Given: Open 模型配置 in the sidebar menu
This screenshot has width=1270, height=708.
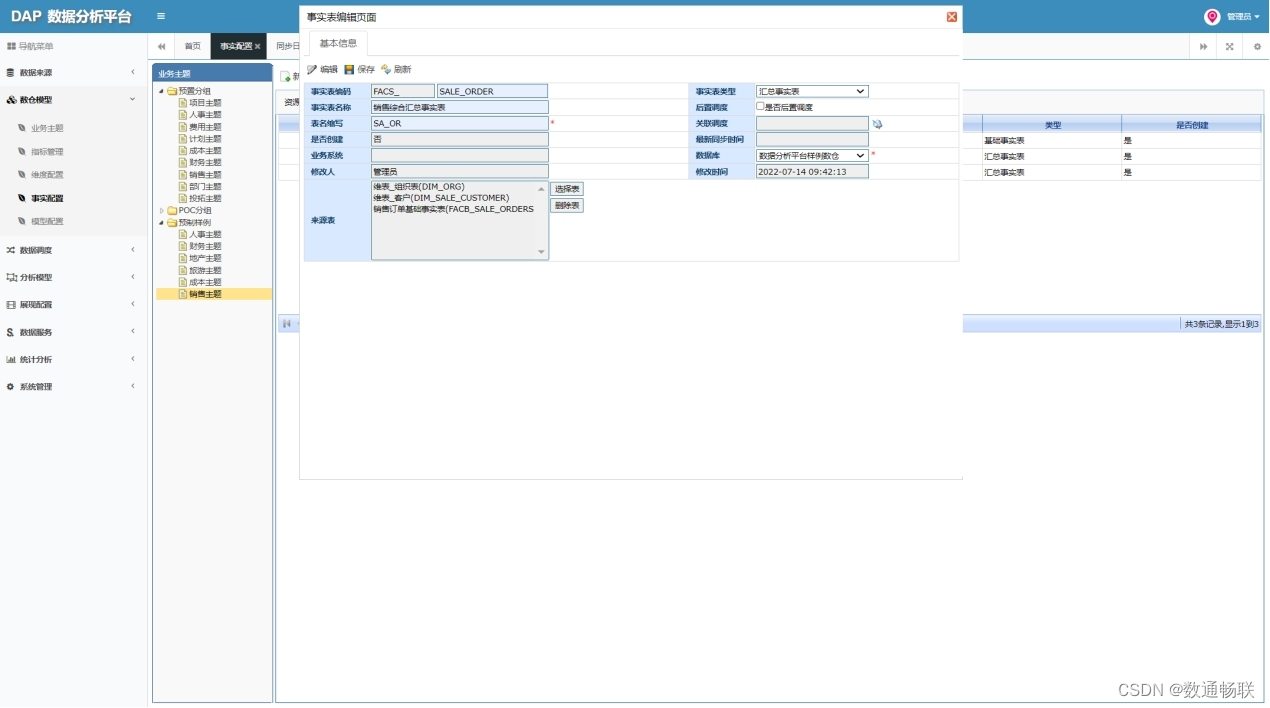Looking at the screenshot, I should [x=46, y=221].
